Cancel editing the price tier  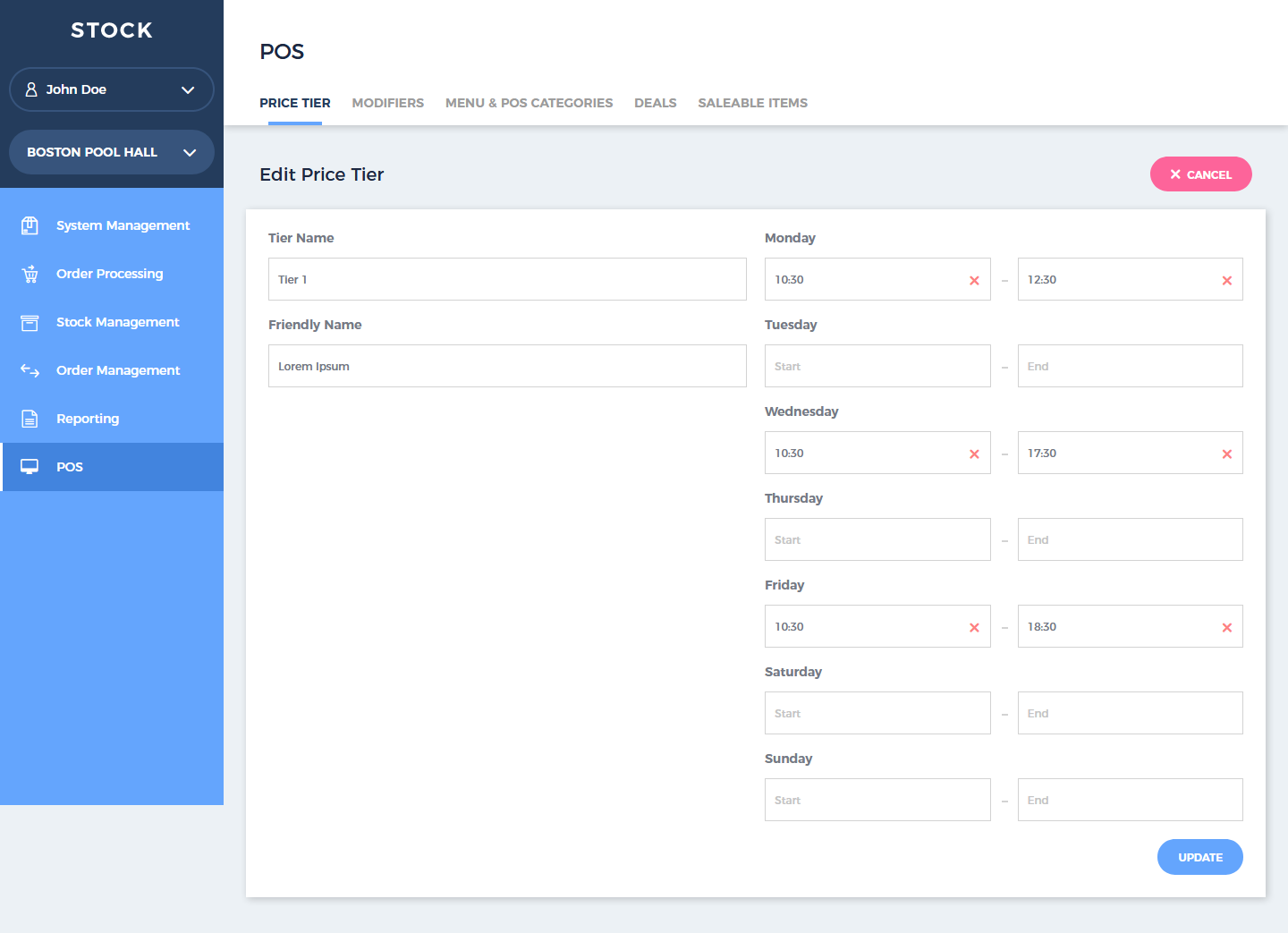1201,174
